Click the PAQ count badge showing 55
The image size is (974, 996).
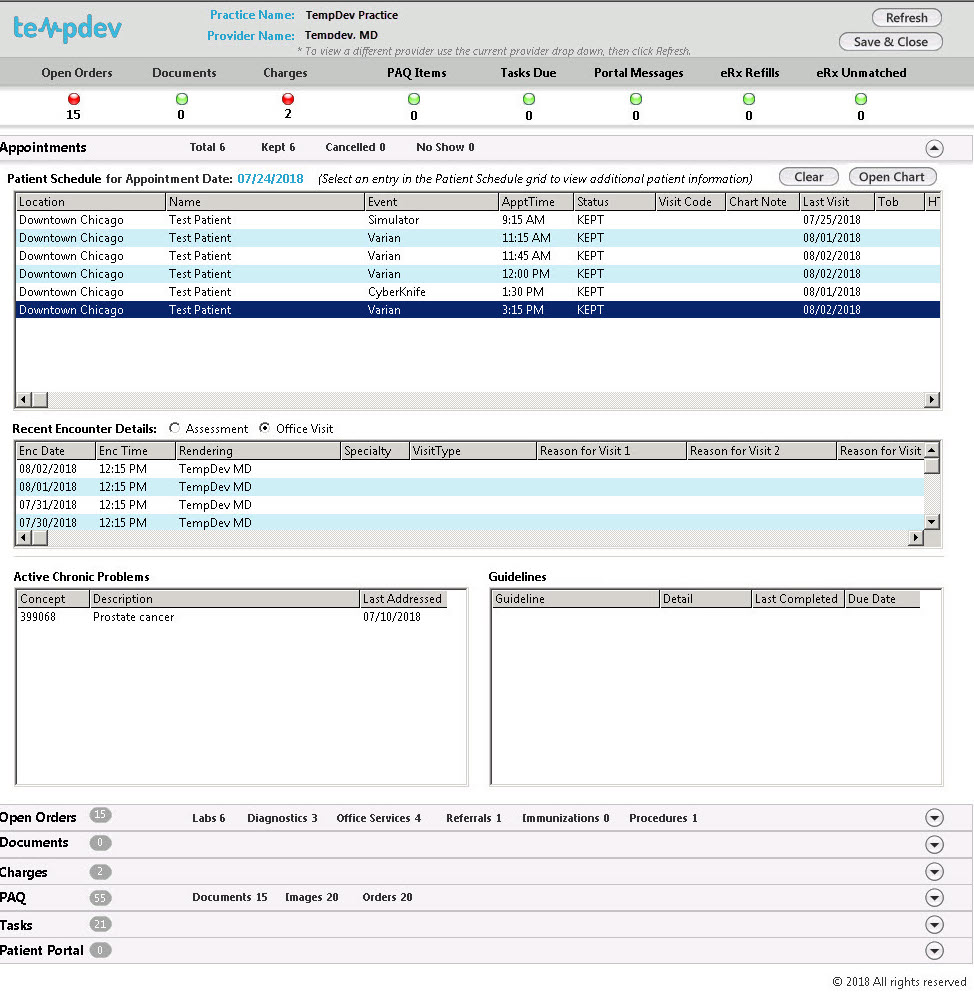click(100, 898)
